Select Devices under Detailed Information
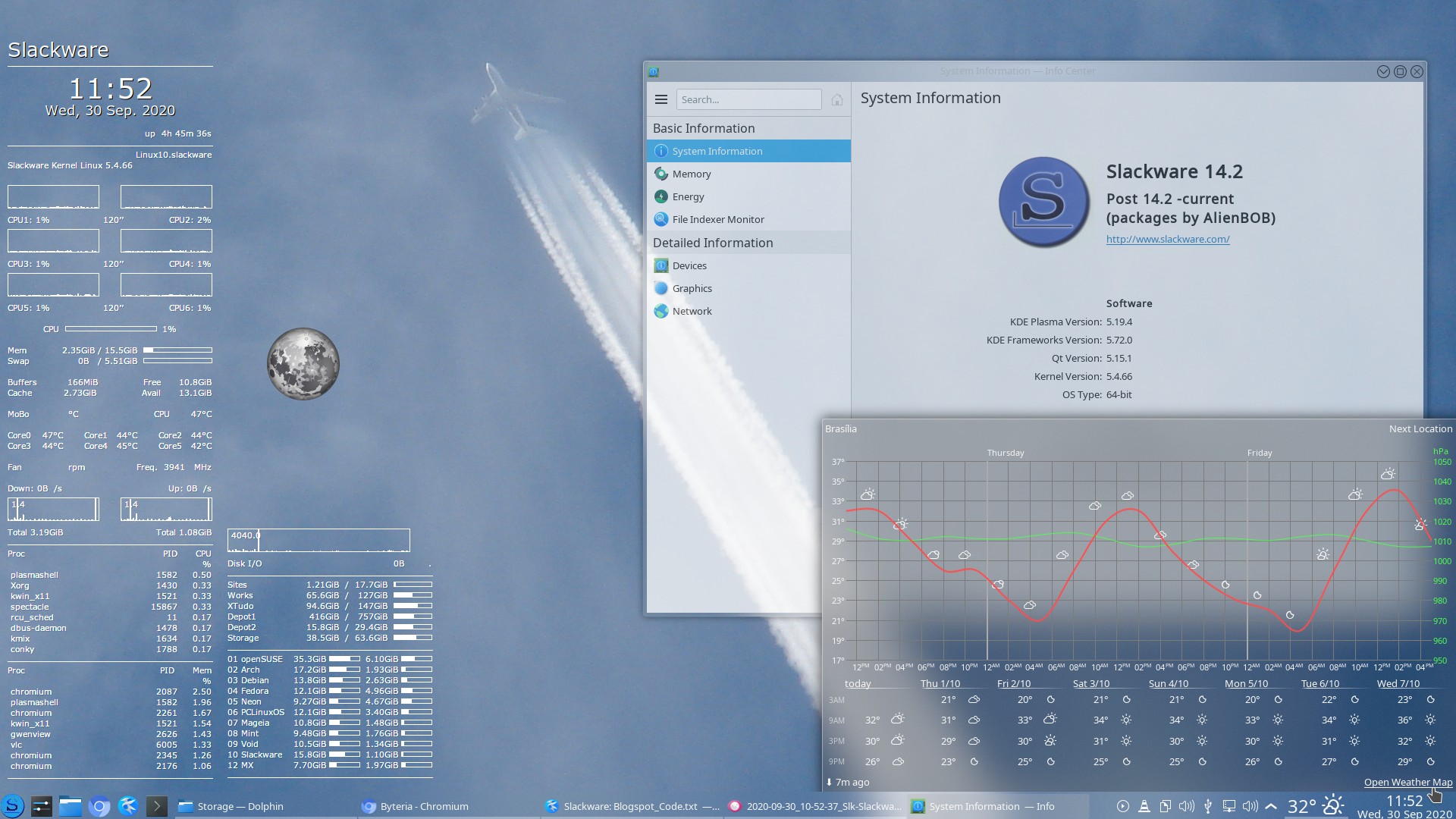The image size is (1456, 819). coord(689,265)
